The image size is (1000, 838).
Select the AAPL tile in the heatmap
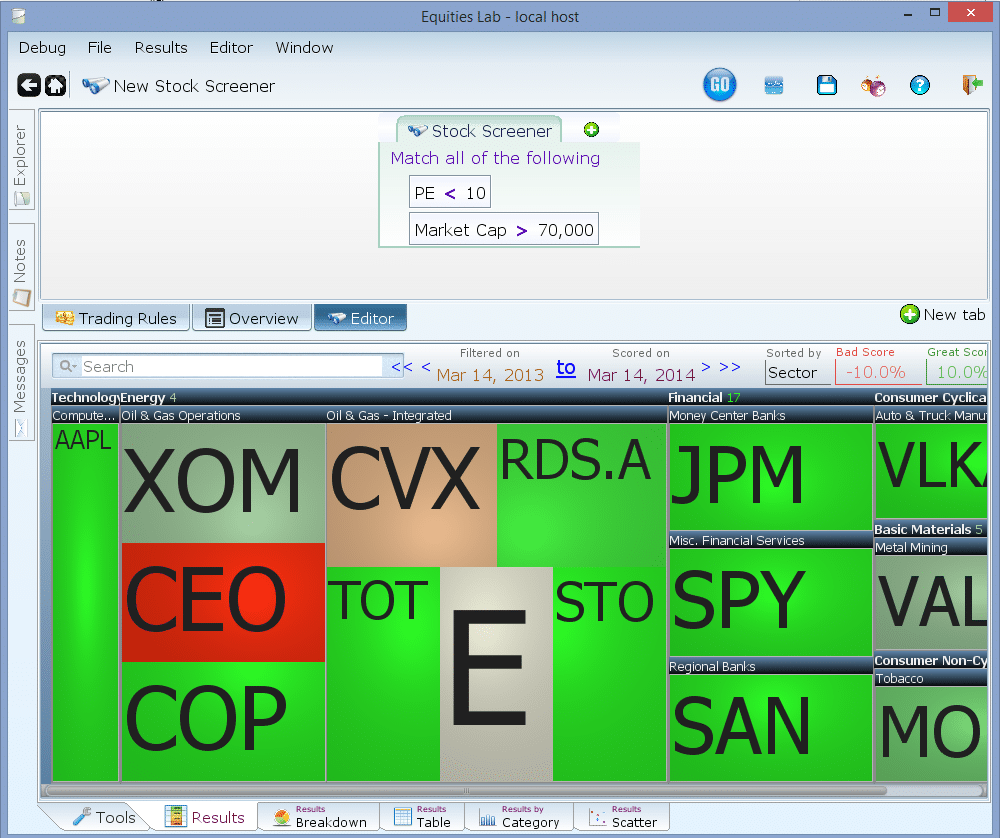coord(85,602)
